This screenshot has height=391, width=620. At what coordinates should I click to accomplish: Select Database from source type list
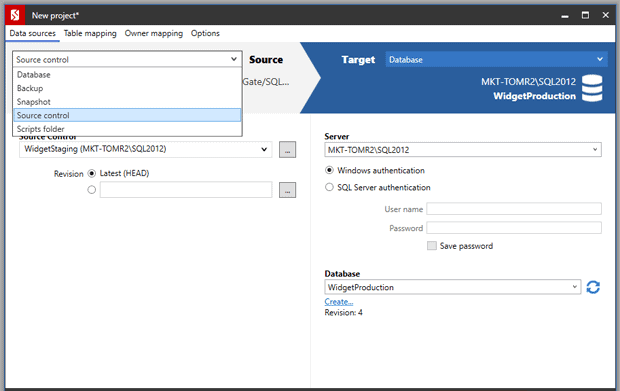pos(127,75)
